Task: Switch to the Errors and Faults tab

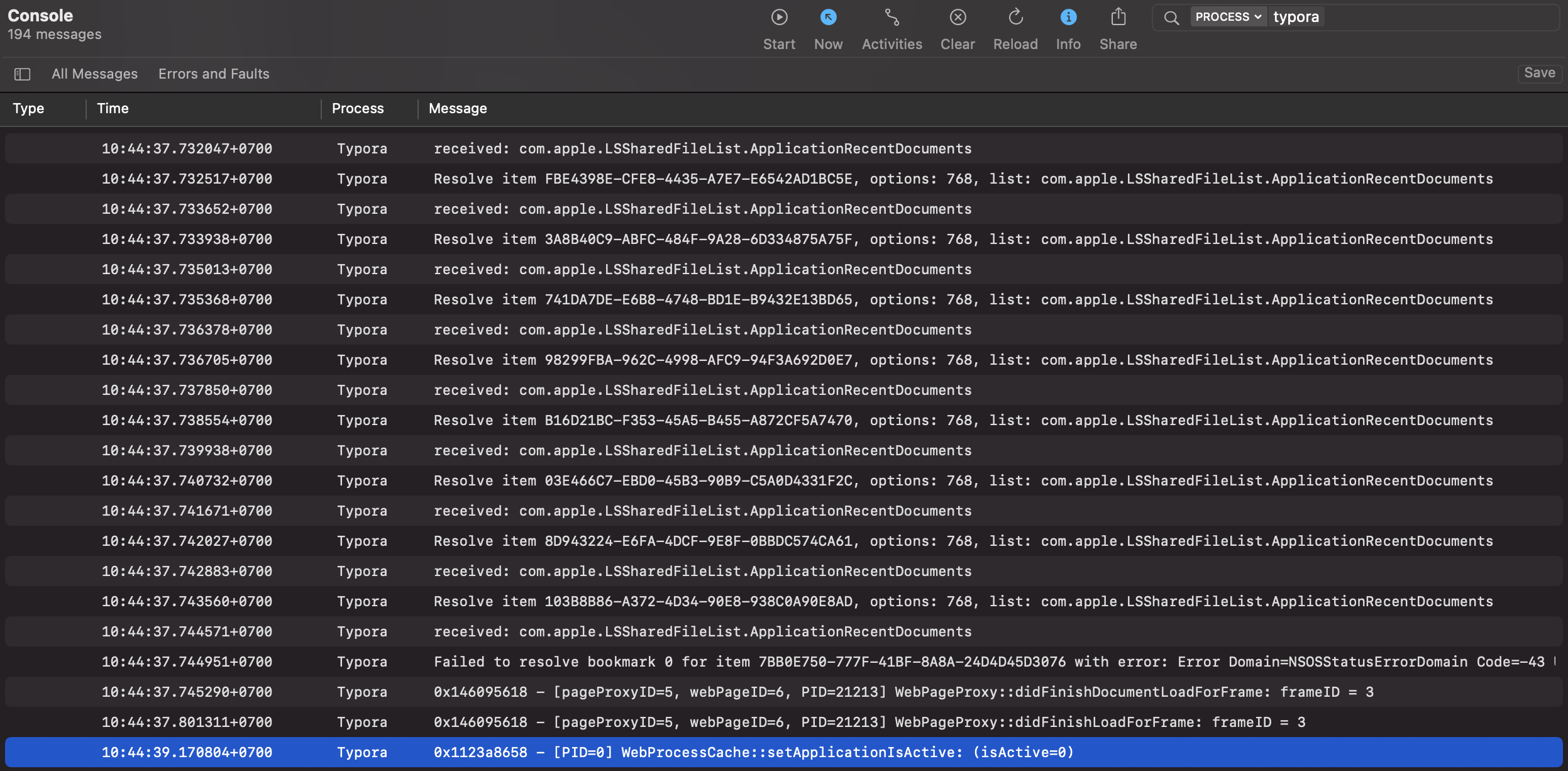Action: point(214,74)
